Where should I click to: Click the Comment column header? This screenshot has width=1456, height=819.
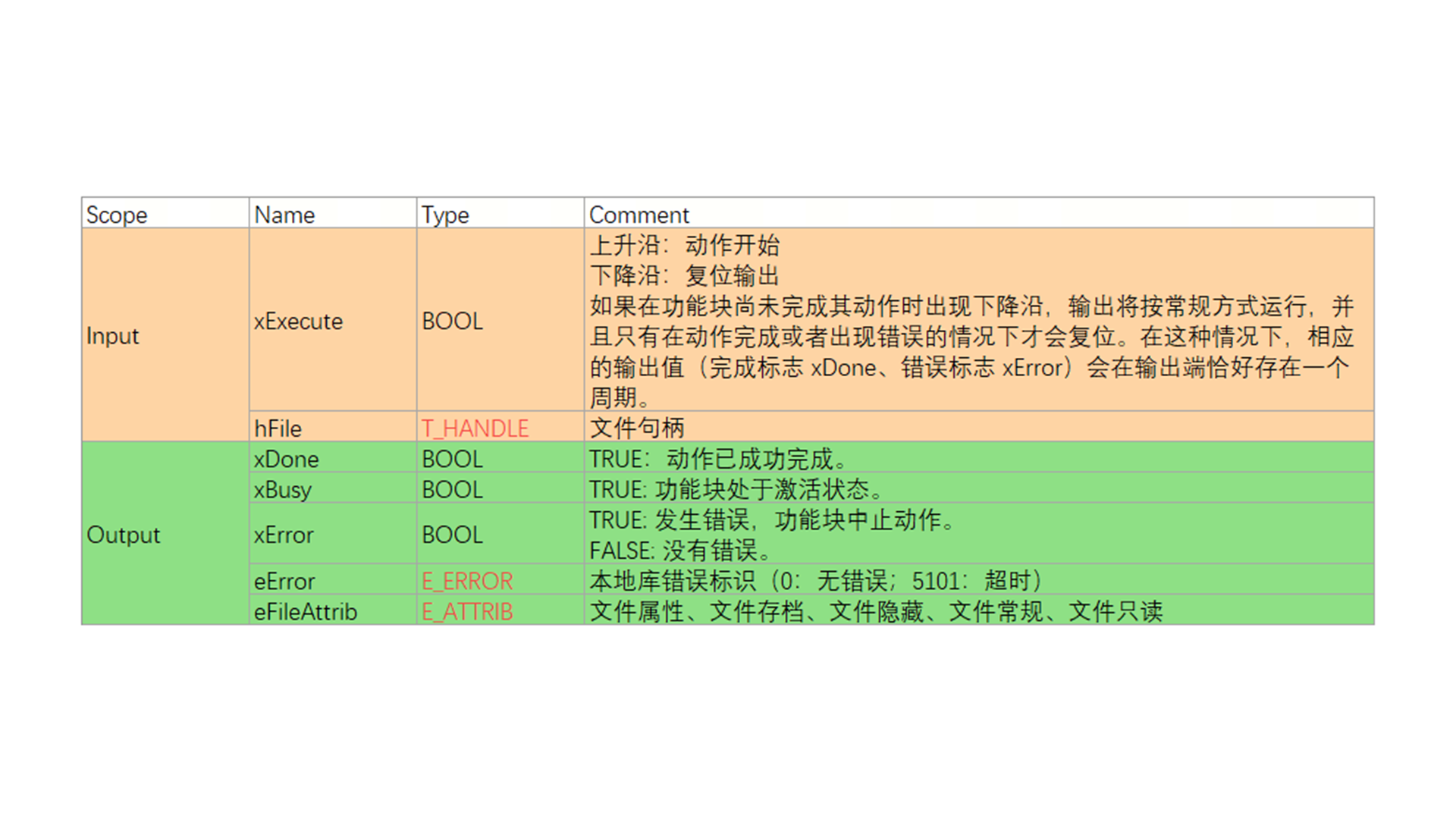click(639, 215)
